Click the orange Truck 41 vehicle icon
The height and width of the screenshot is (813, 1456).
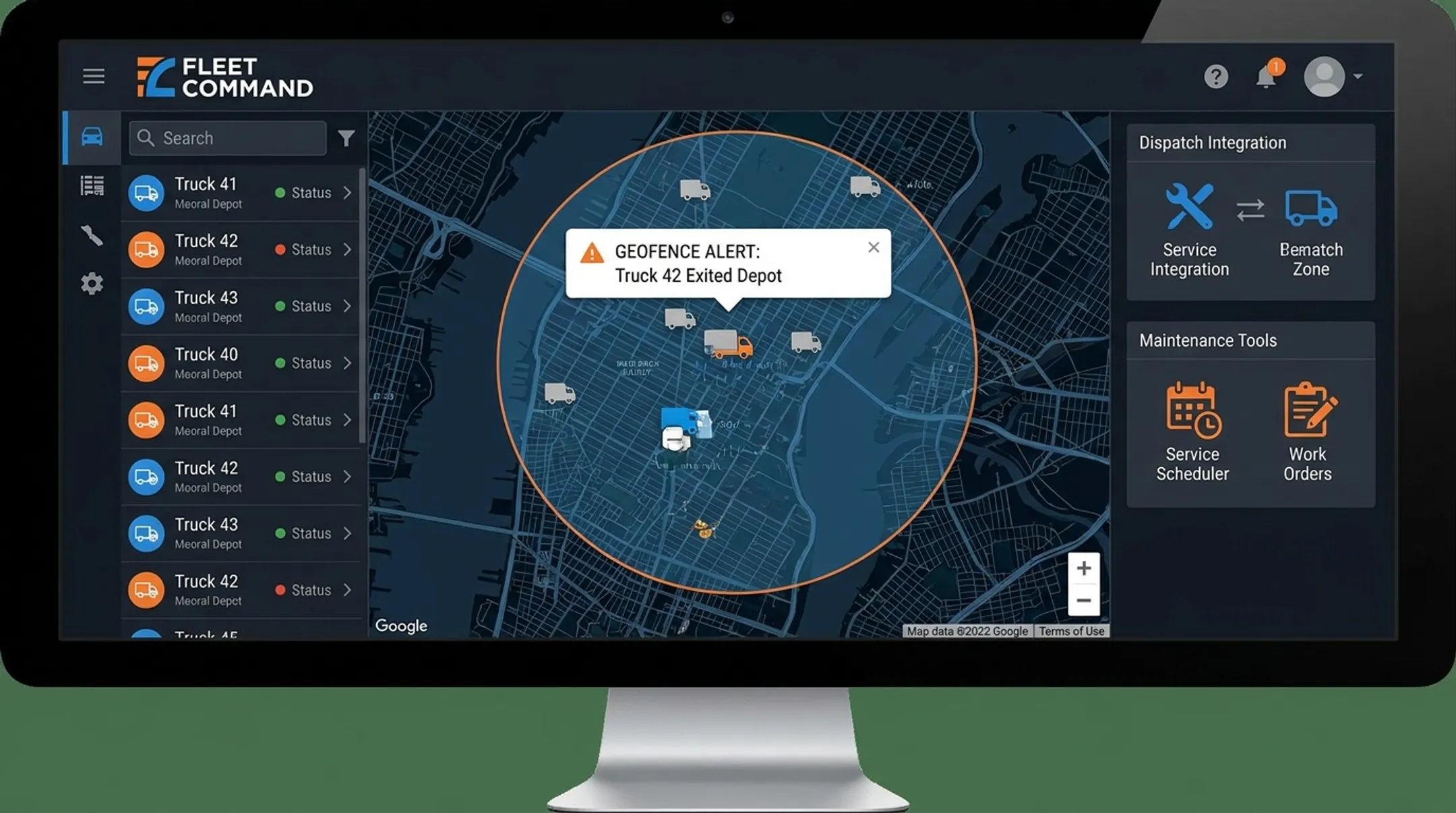146,420
